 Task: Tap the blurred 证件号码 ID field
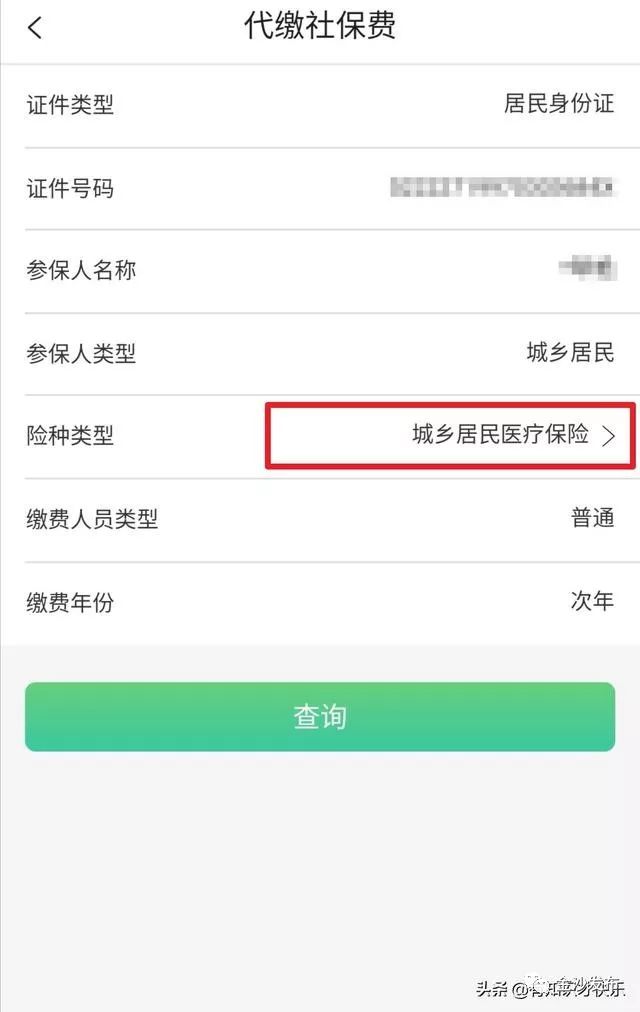[x=503, y=187]
